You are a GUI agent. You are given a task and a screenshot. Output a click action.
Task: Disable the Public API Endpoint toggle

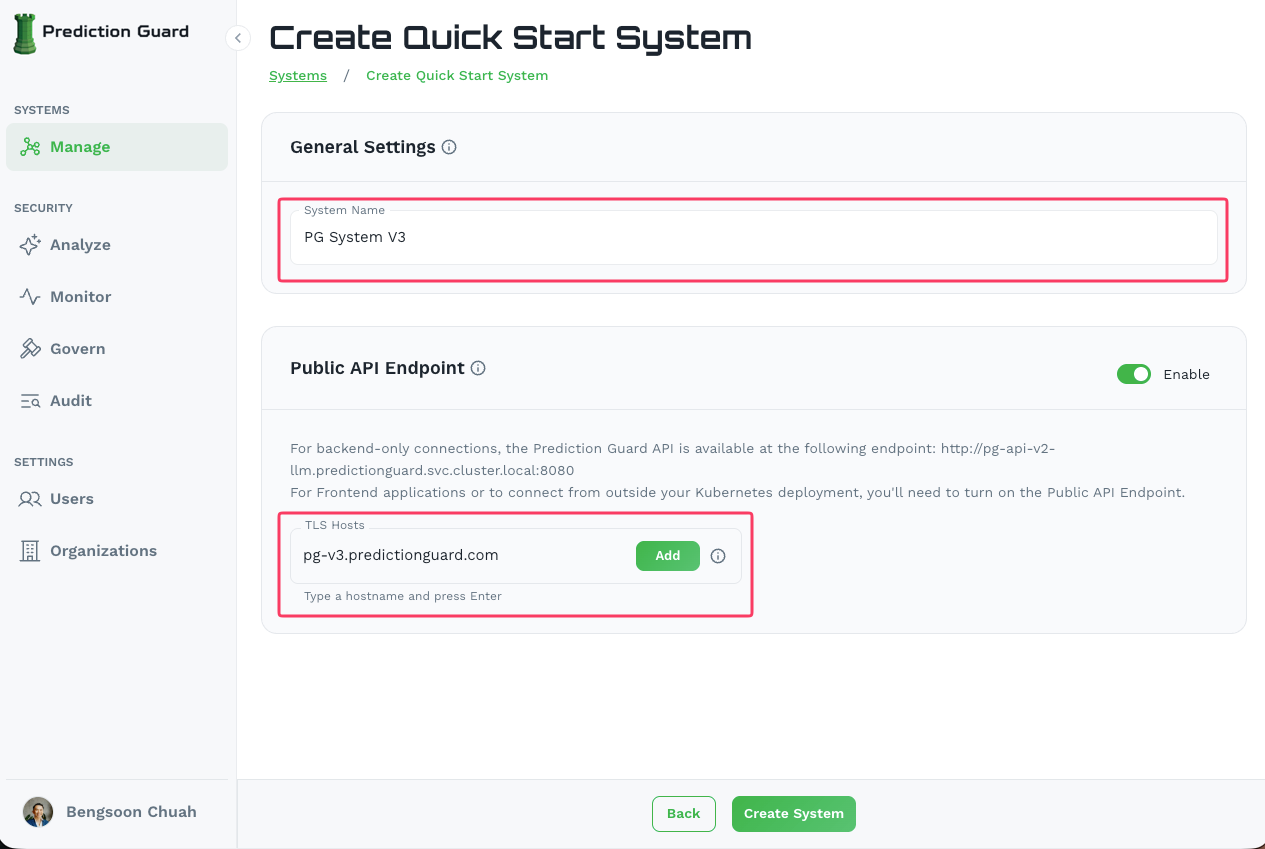pos(1134,374)
